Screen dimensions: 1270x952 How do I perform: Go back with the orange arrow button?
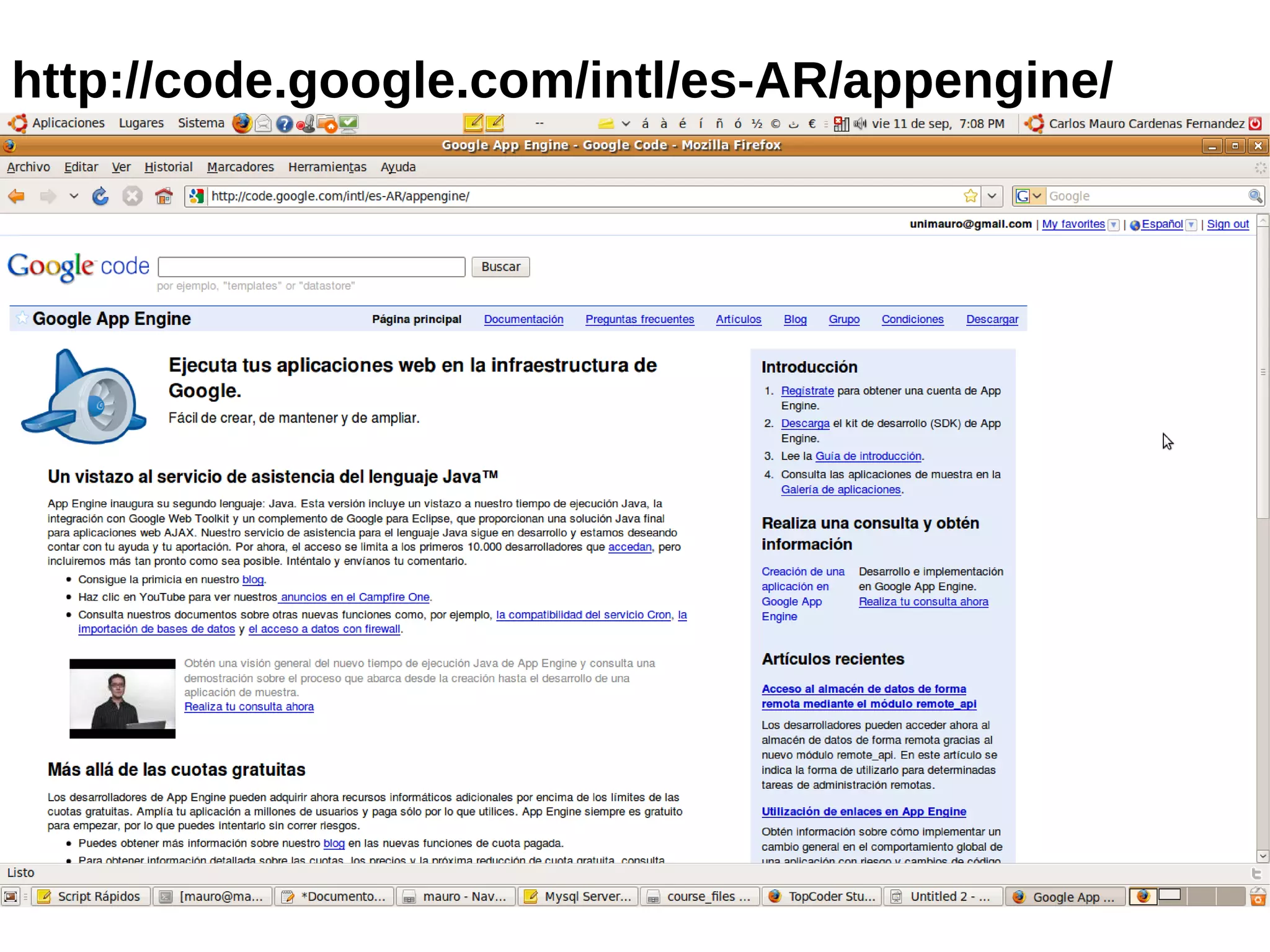[16, 197]
